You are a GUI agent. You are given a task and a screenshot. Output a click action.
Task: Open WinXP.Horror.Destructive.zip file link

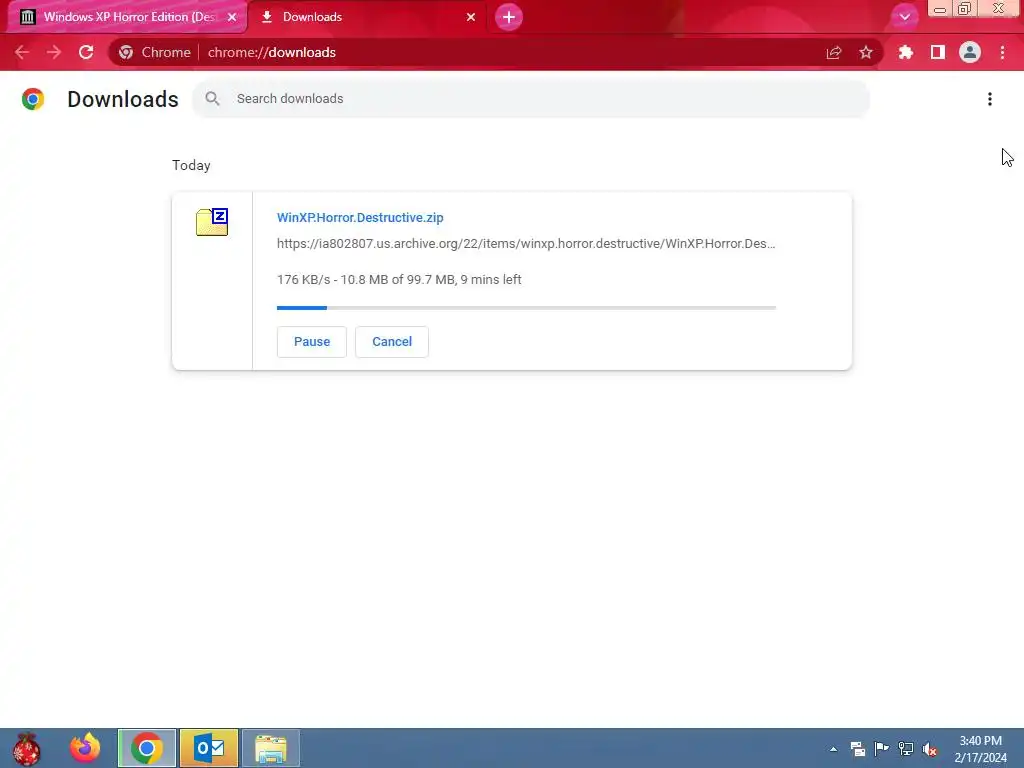(360, 217)
